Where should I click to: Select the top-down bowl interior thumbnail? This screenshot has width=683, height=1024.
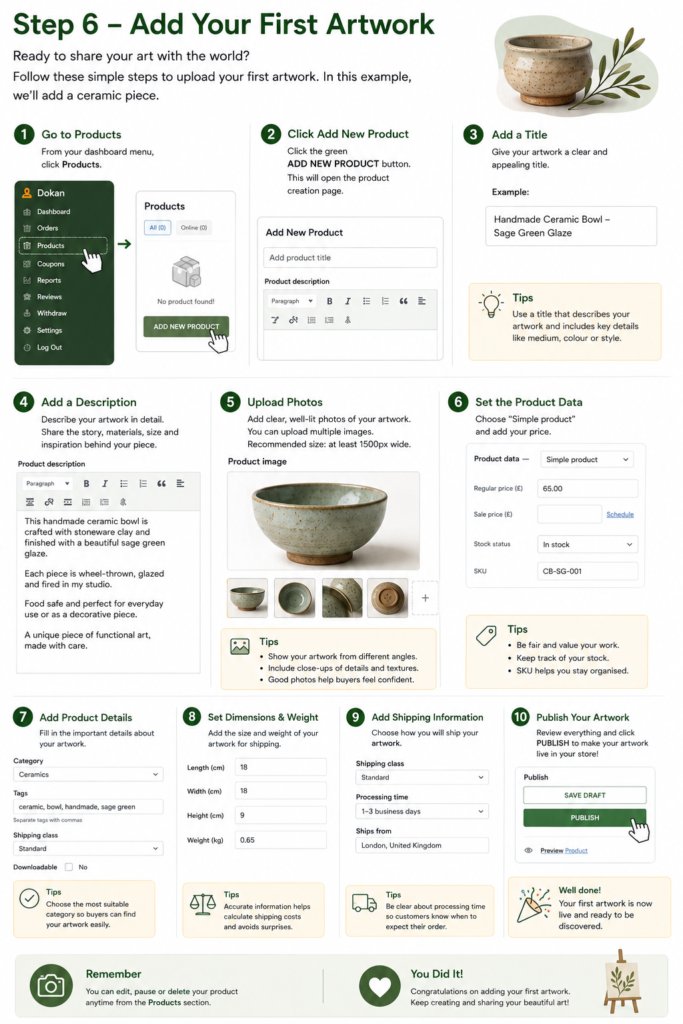click(294, 598)
